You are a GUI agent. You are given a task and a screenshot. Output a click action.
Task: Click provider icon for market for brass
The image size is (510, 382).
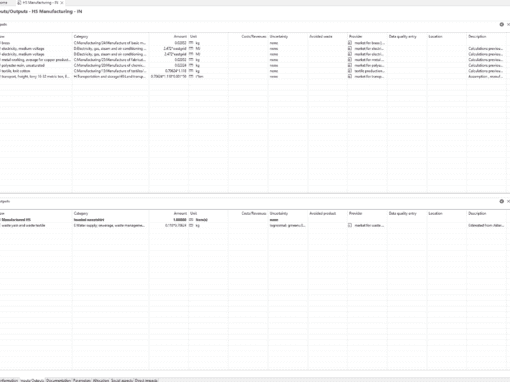point(350,43)
